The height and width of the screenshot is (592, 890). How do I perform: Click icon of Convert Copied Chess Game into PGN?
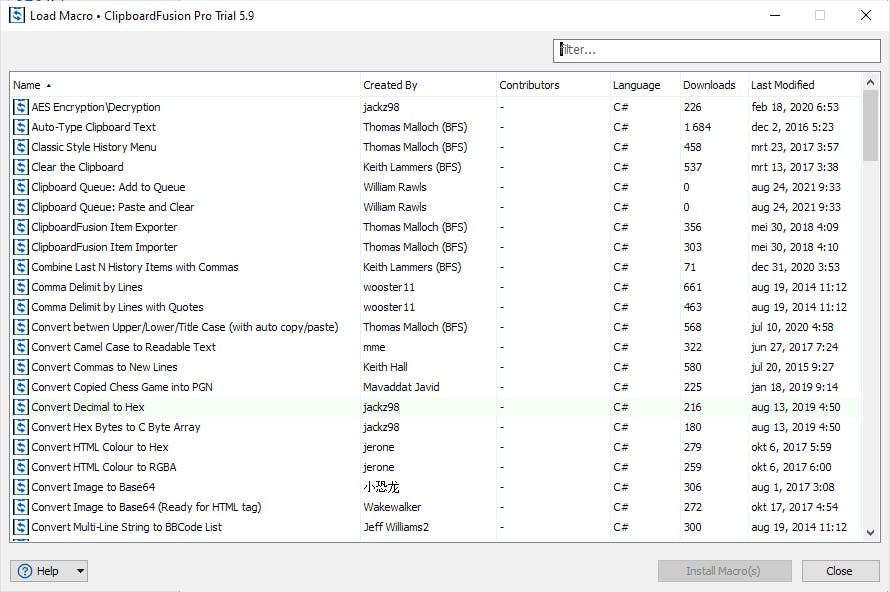pyautogui.click(x=21, y=387)
